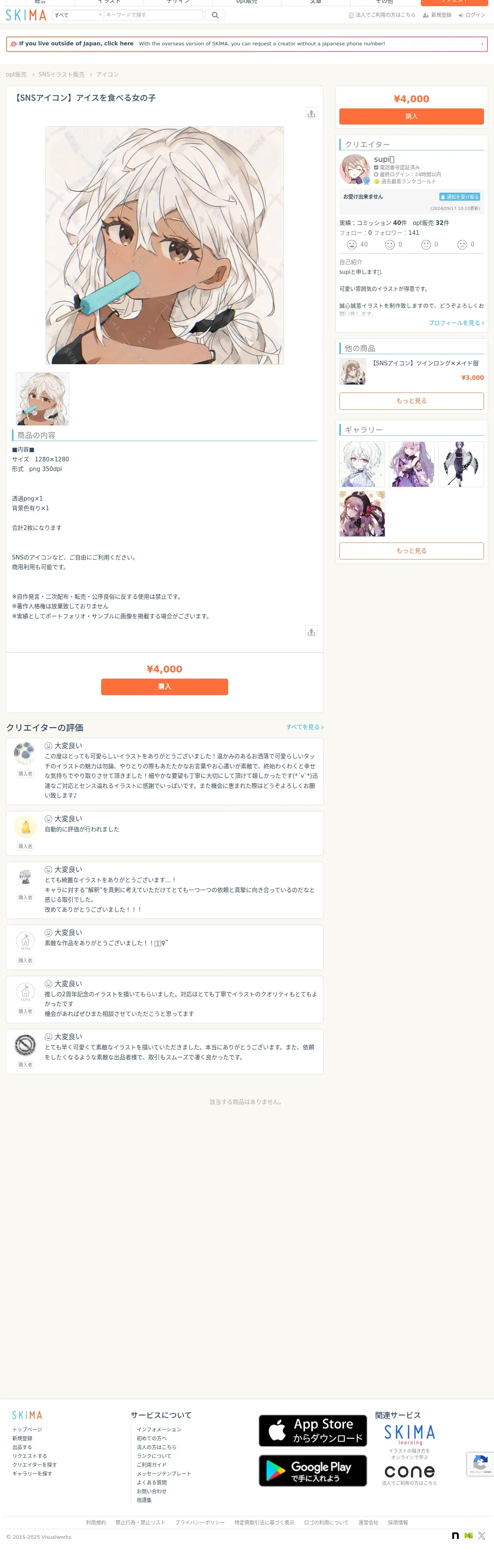Open ギャラリーを探す footer link
The height and width of the screenshot is (1568, 494).
click(x=32, y=1474)
